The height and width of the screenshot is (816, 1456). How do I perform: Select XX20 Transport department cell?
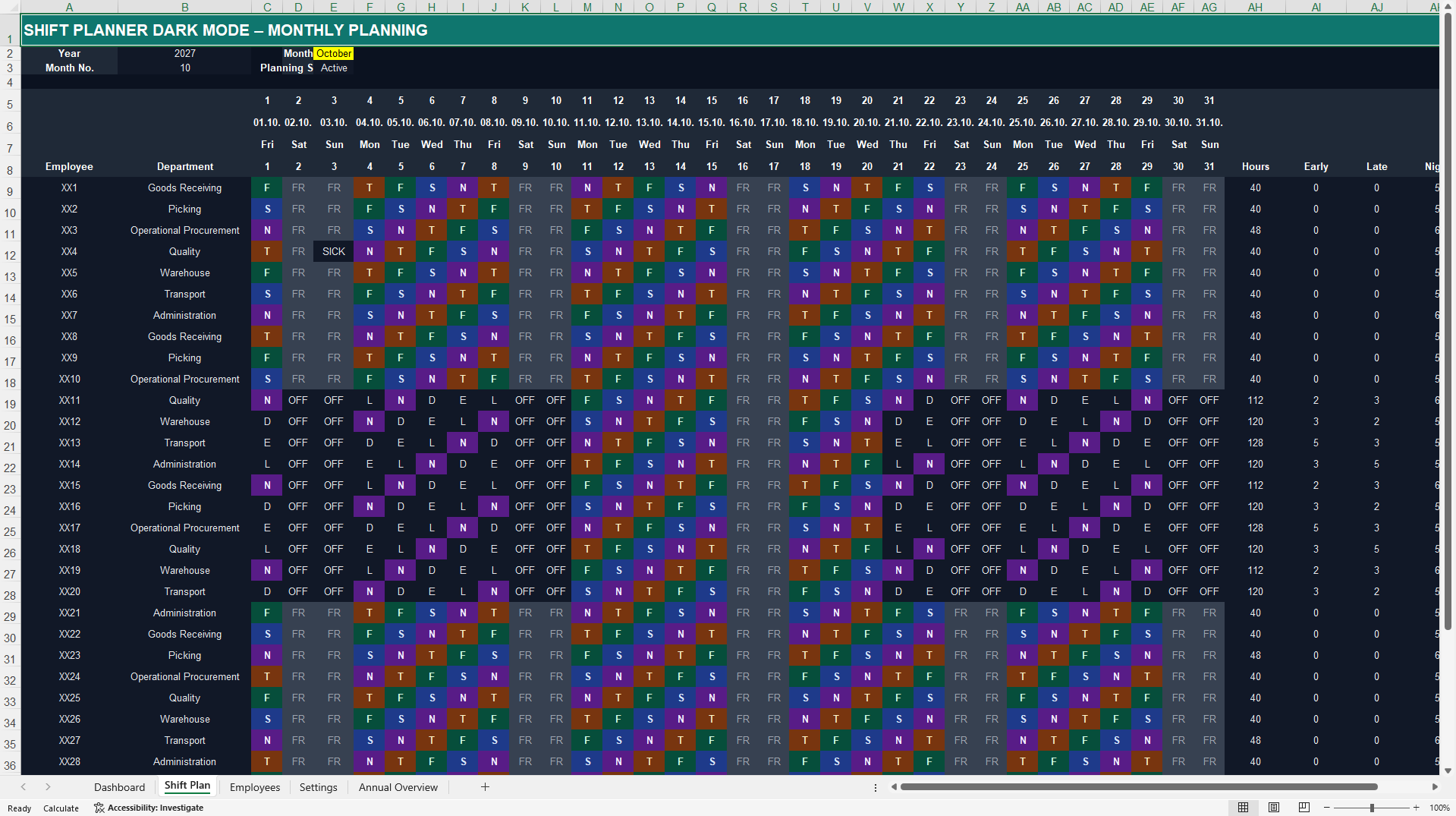[x=184, y=591]
